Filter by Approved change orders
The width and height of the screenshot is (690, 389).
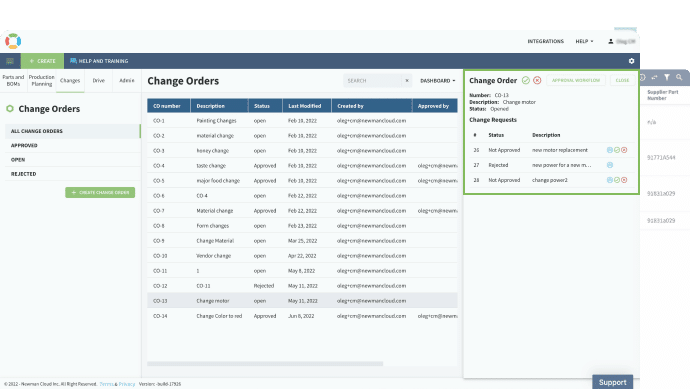pos(73,145)
